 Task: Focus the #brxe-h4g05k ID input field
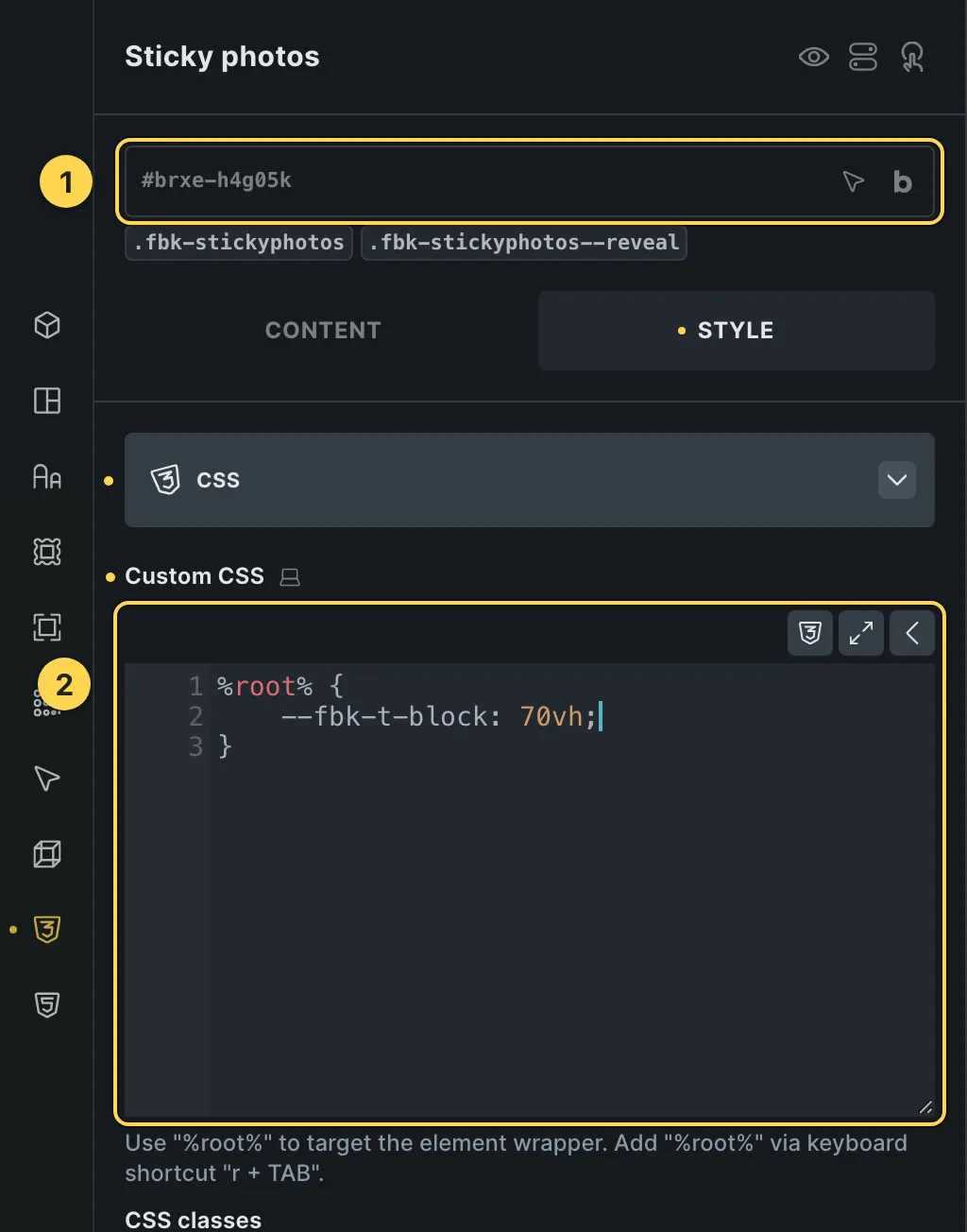(x=530, y=181)
